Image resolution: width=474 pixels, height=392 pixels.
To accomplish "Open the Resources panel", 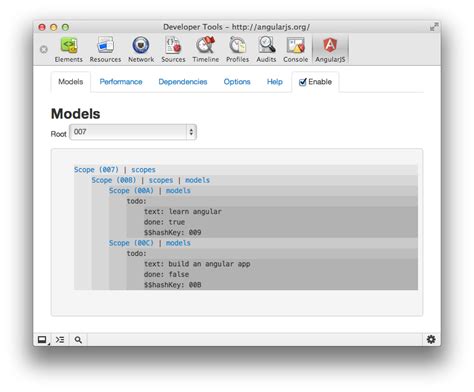I will click(x=105, y=49).
